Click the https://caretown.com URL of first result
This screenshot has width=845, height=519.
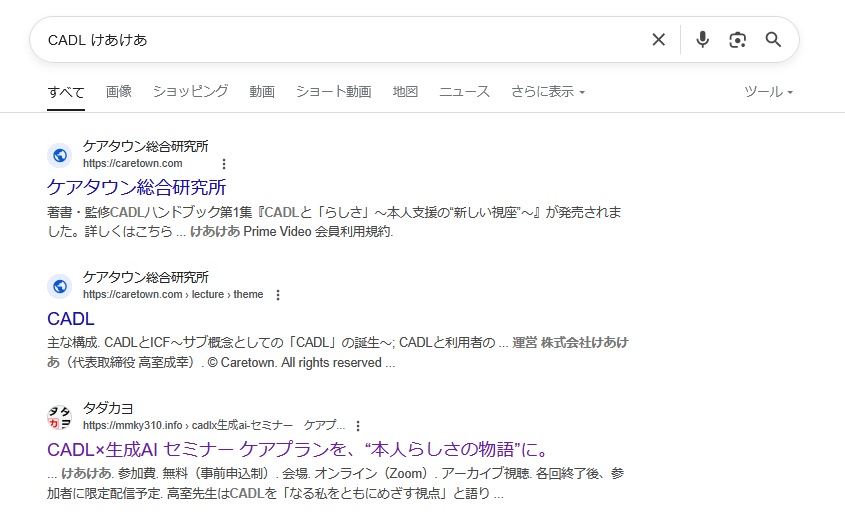(x=133, y=163)
